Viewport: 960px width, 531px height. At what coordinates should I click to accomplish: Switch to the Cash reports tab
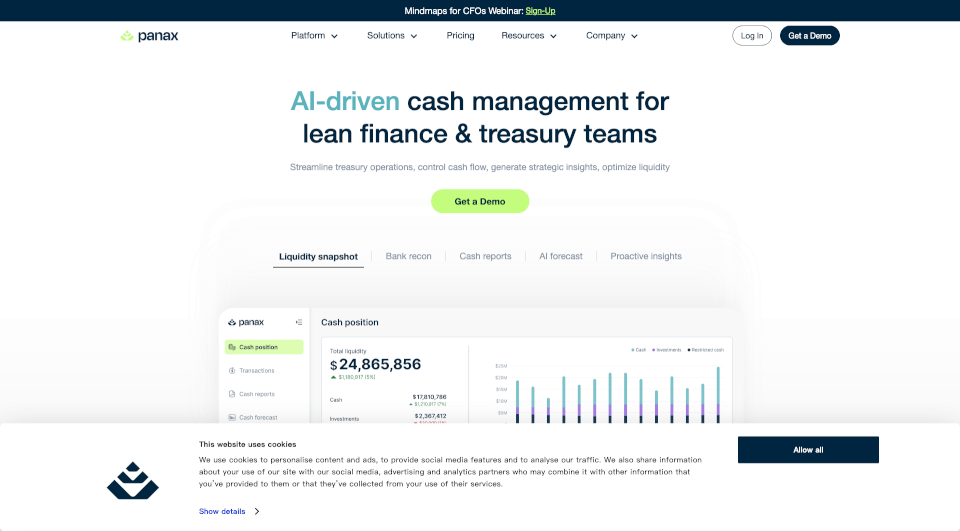[485, 256]
